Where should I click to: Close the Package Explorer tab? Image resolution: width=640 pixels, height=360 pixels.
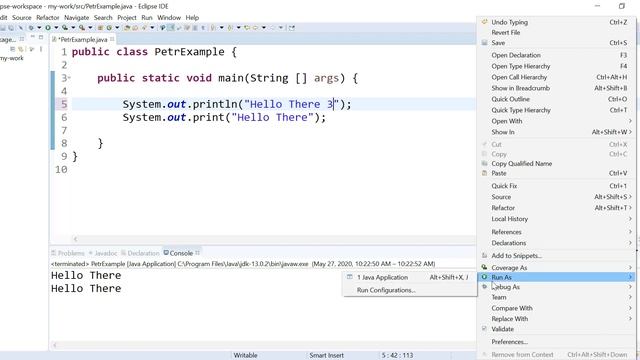pyautogui.click(x=22, y=38)
